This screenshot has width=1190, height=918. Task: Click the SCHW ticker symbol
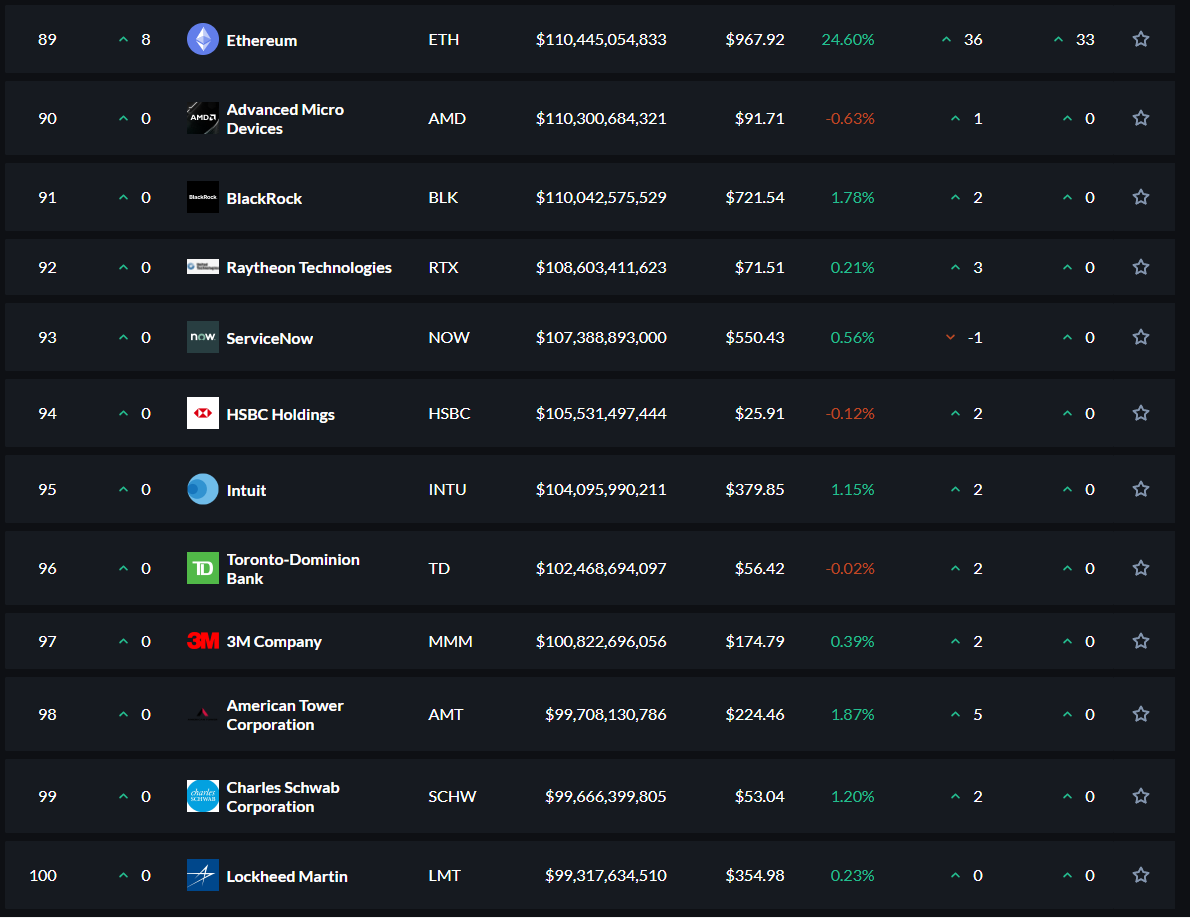click(452, 796)
